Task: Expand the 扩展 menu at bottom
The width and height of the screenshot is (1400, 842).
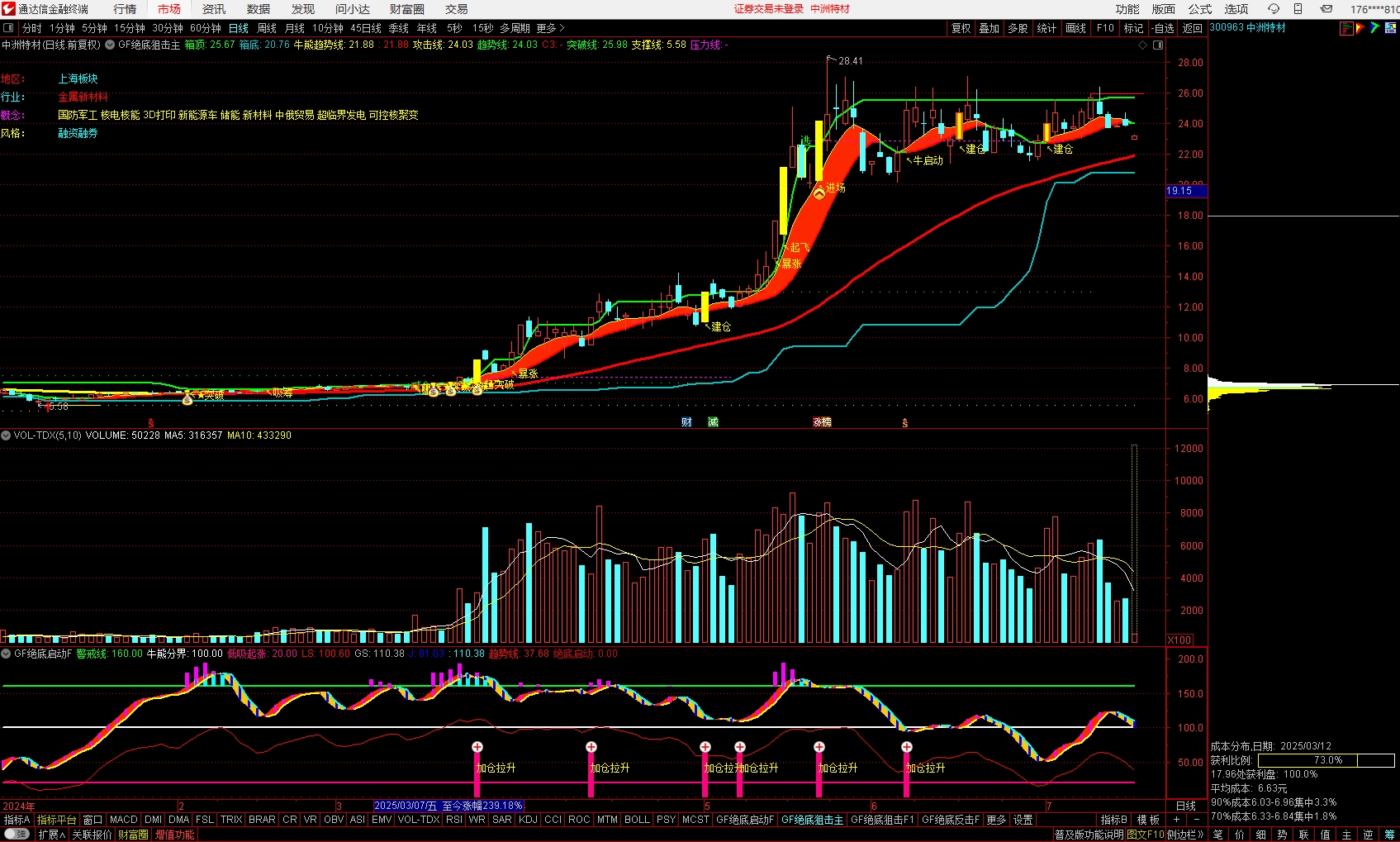Action: click(x=51, y=835)
